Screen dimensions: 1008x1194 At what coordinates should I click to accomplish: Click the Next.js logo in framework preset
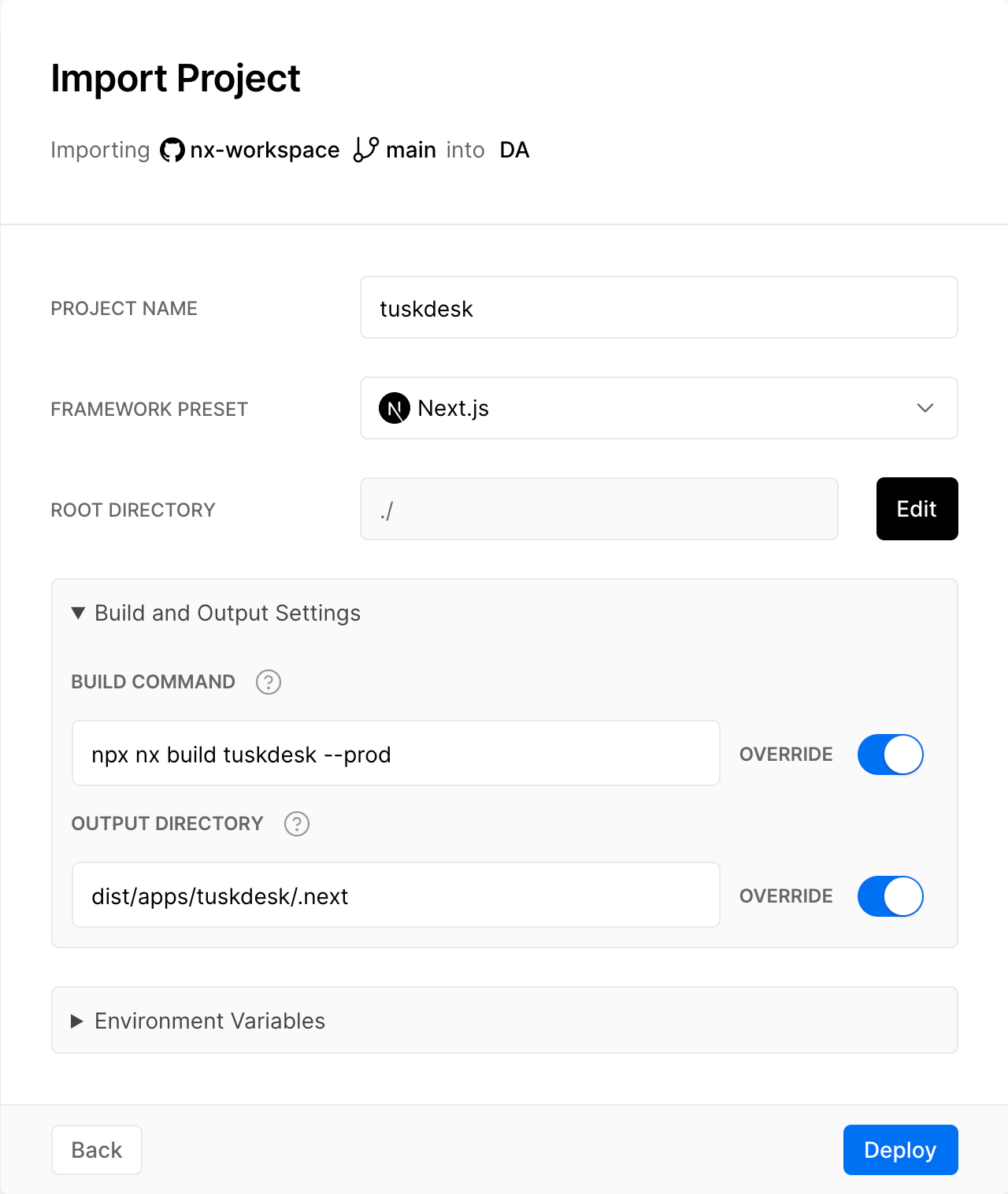click(x=395, y=408)
